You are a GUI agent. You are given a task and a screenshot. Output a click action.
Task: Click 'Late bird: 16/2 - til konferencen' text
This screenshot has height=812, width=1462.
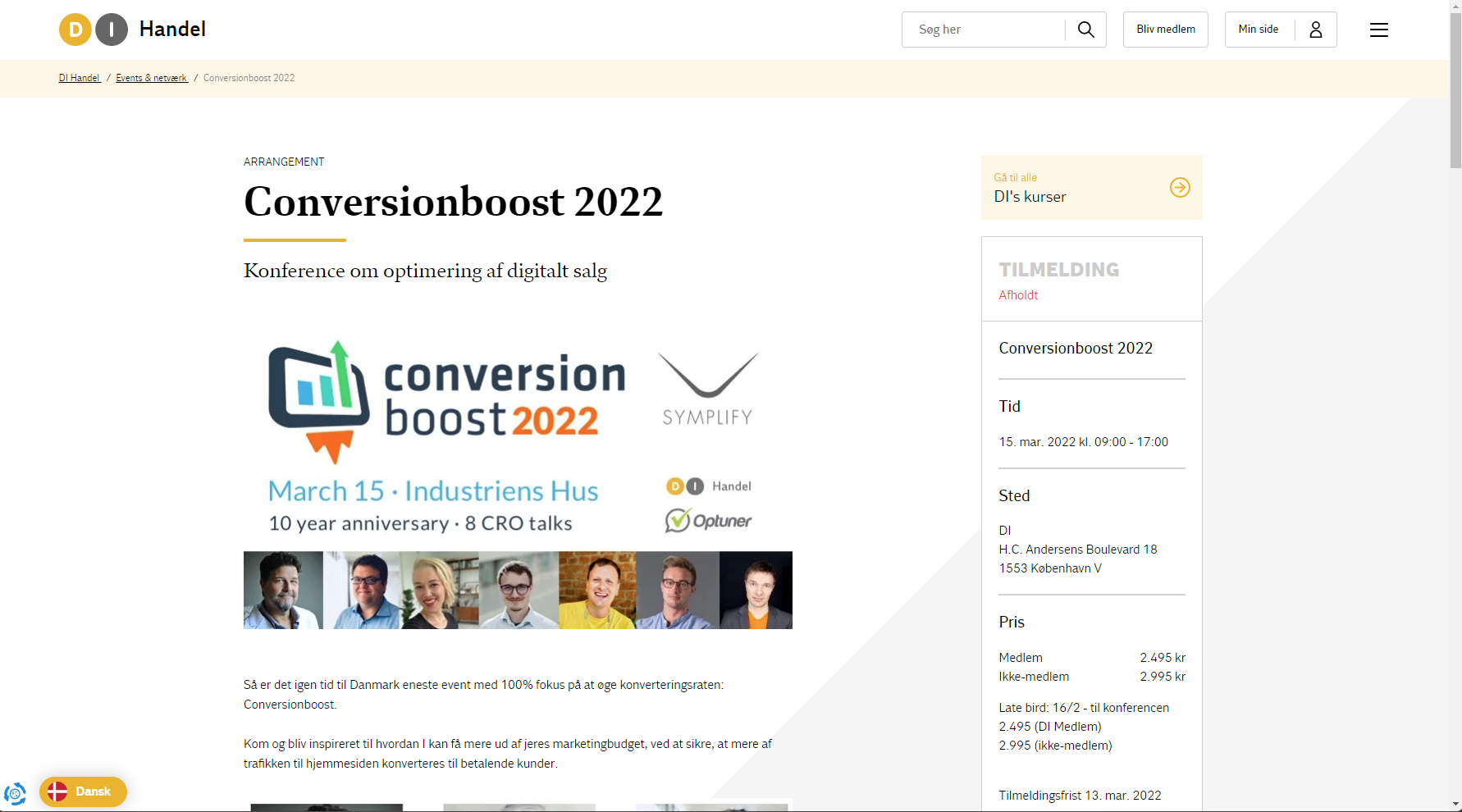[1084, 708]
